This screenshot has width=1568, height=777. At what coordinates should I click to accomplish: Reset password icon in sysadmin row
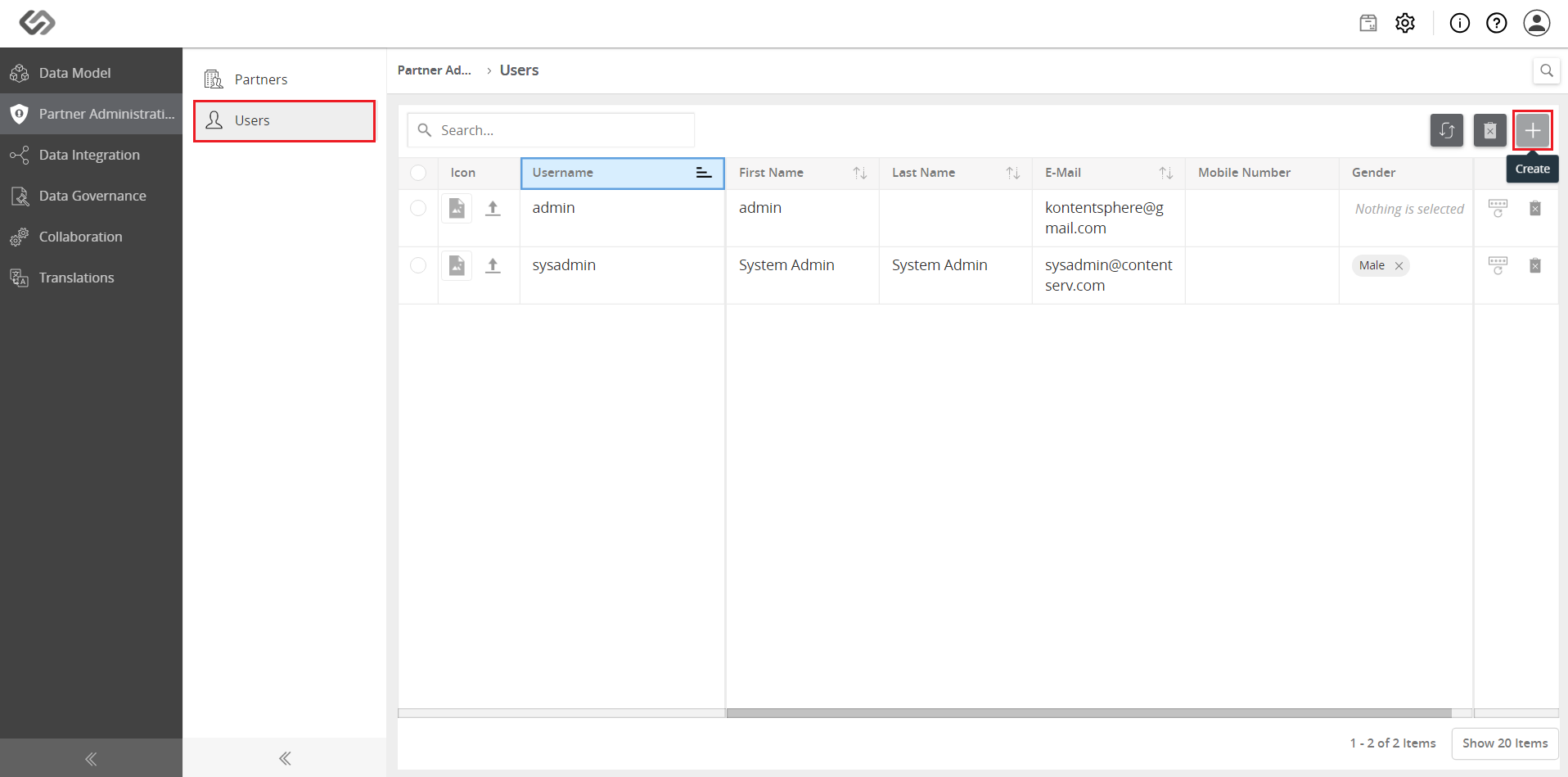tap(1498, 265)
